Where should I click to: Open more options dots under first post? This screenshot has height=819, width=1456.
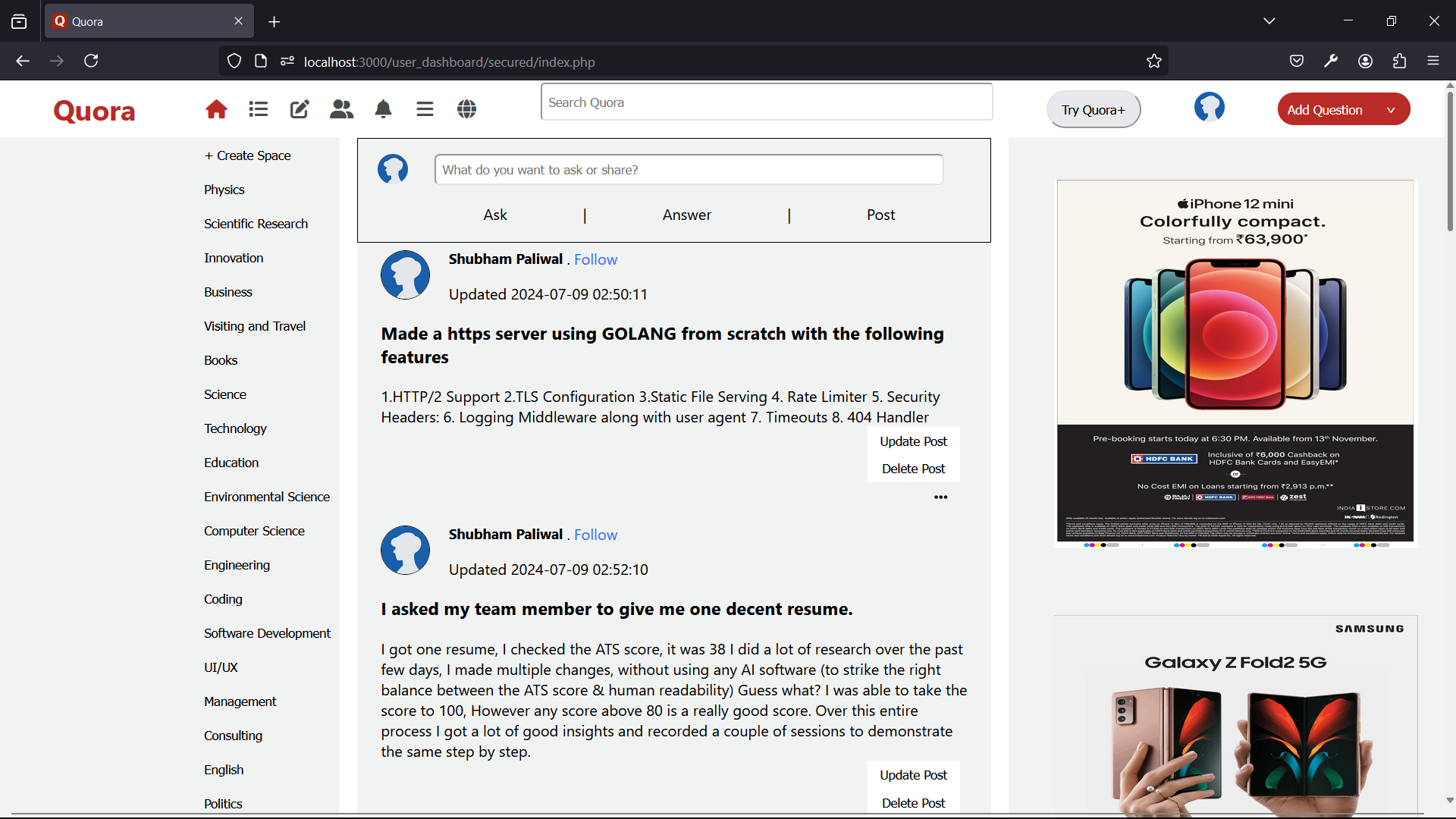940,497
